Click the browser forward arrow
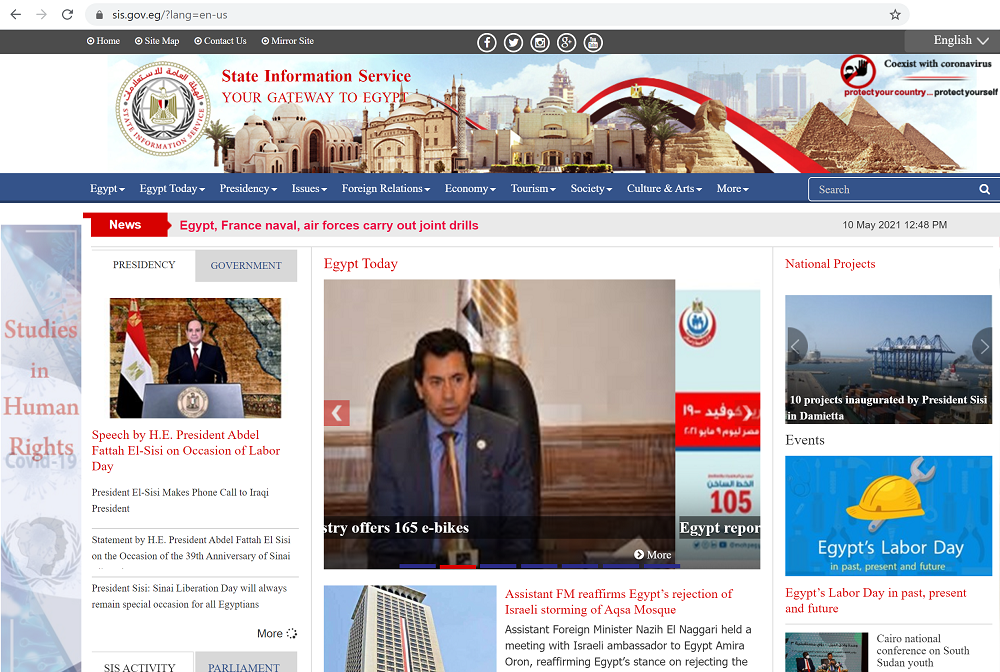This screenshot has height=672, width=1000. coord(41,14)
